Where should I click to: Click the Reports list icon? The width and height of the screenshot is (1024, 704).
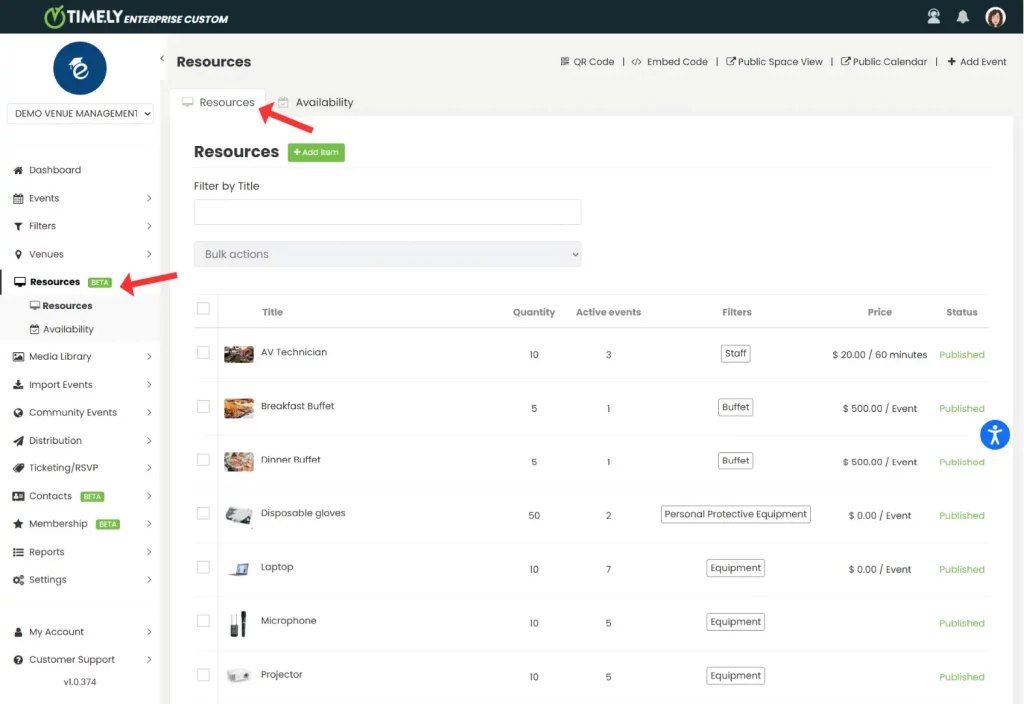point(18,552)
